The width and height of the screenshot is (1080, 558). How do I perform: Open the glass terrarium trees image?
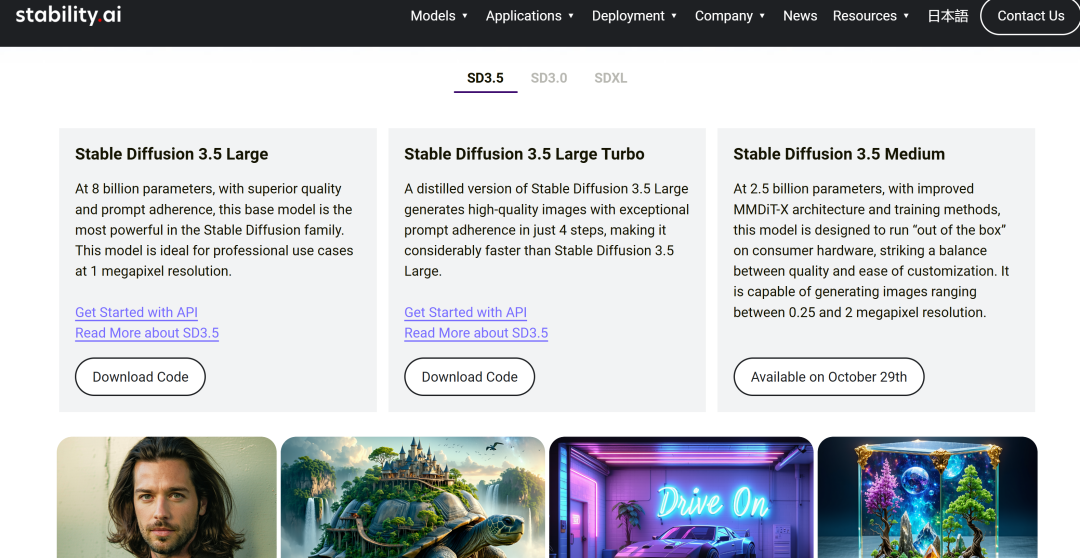[x=928, y=497]
